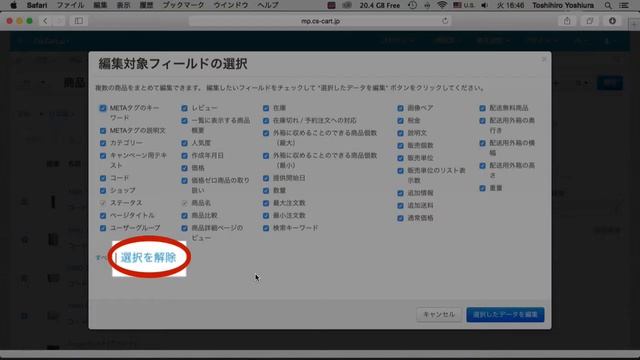
Task: Uncheck the ショップ checkbox
Action: [x=103, y=191]
